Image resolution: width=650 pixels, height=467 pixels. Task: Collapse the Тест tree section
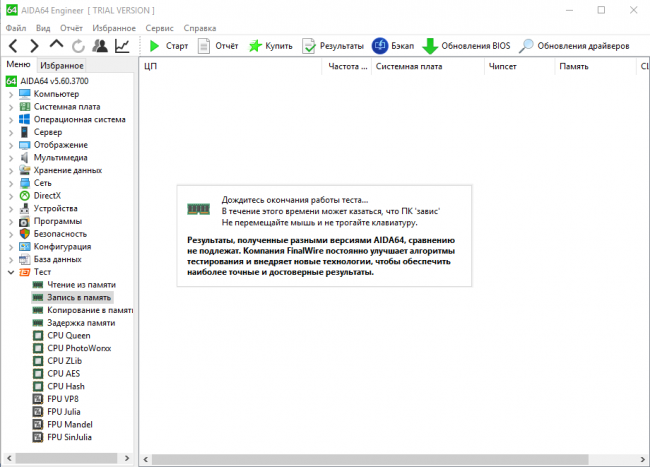tap(11, 271)
